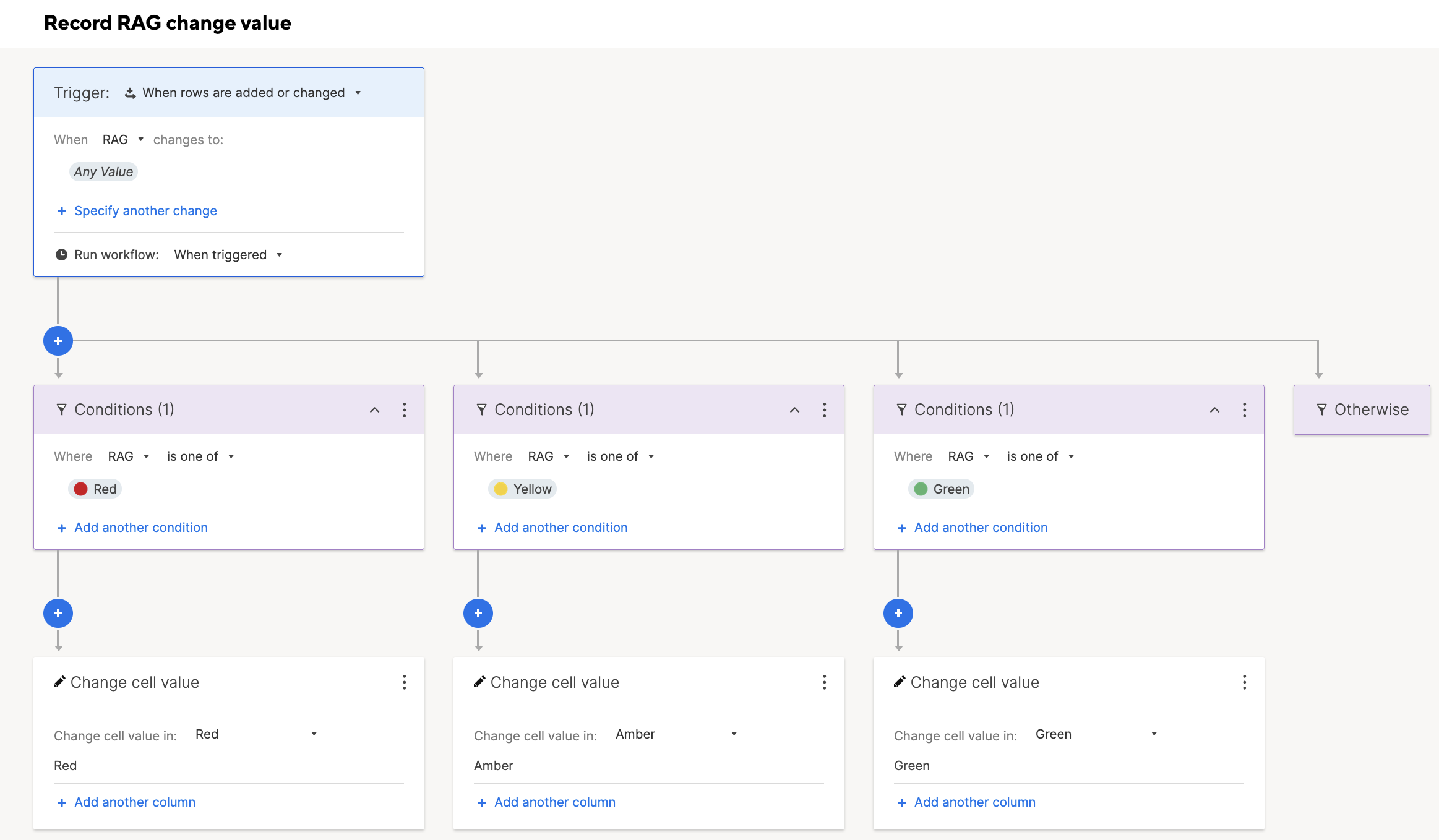Open 'is one of' dropdown in Red condition

point(200,456)
